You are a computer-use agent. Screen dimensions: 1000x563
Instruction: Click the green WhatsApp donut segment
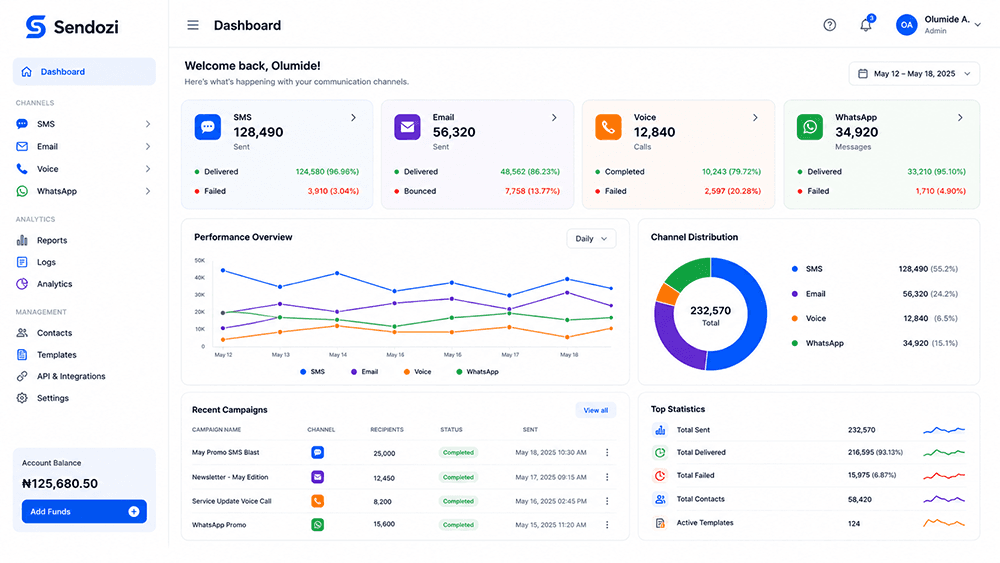coord(691,272)
